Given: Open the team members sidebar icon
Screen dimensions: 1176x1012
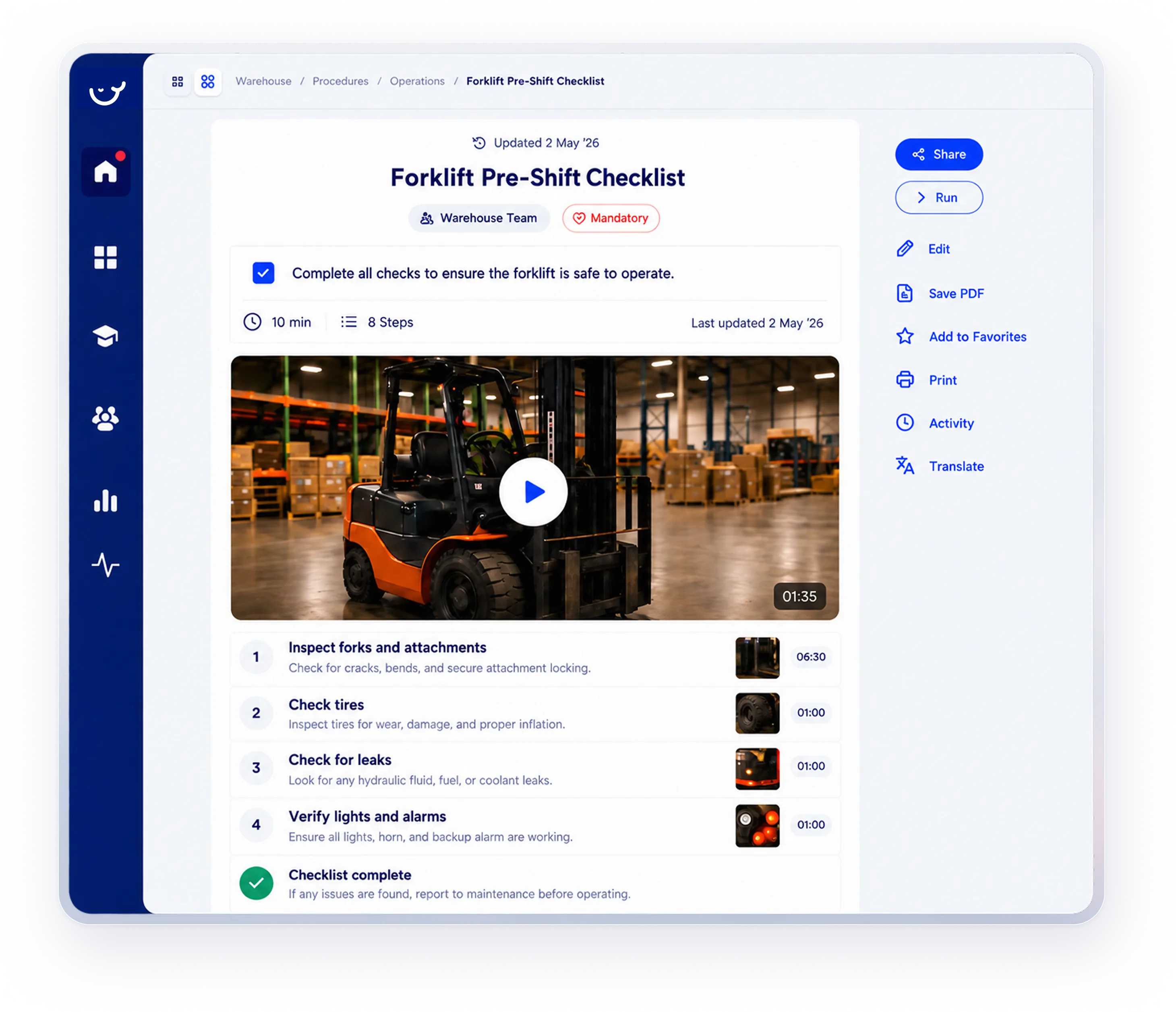Looking at the screenshot, I should (x=106, y=419).
